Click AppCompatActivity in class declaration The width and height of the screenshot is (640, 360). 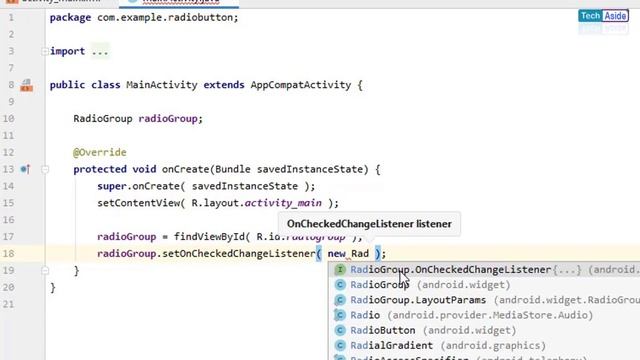[x=301, y=85]
